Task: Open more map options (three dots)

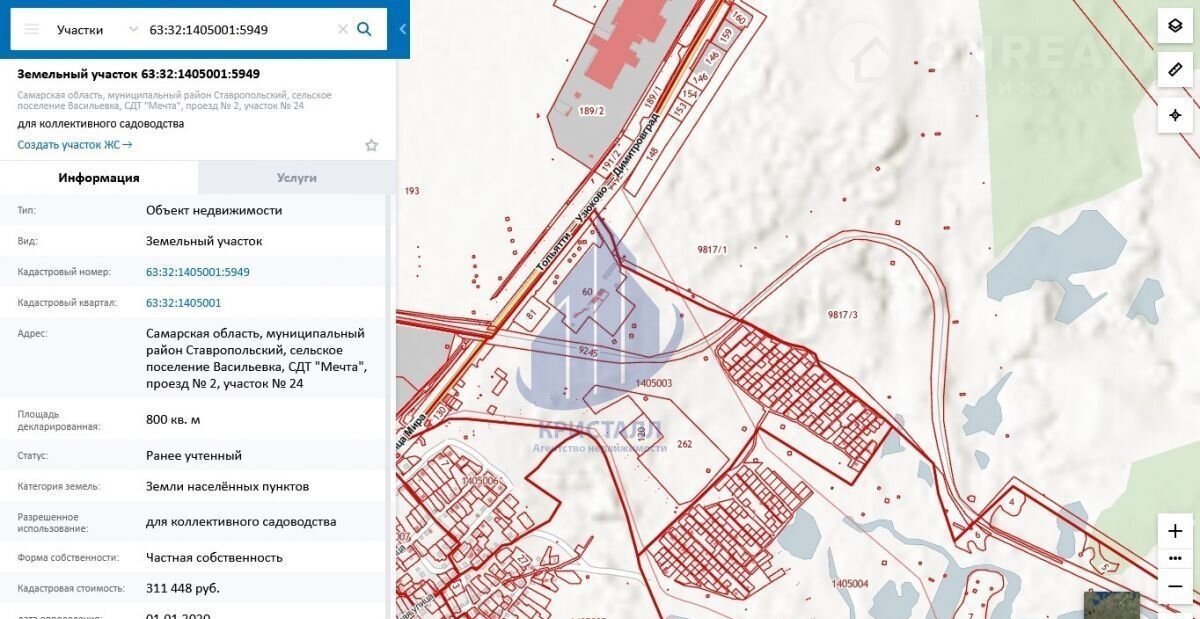Action: [1175, 558]
